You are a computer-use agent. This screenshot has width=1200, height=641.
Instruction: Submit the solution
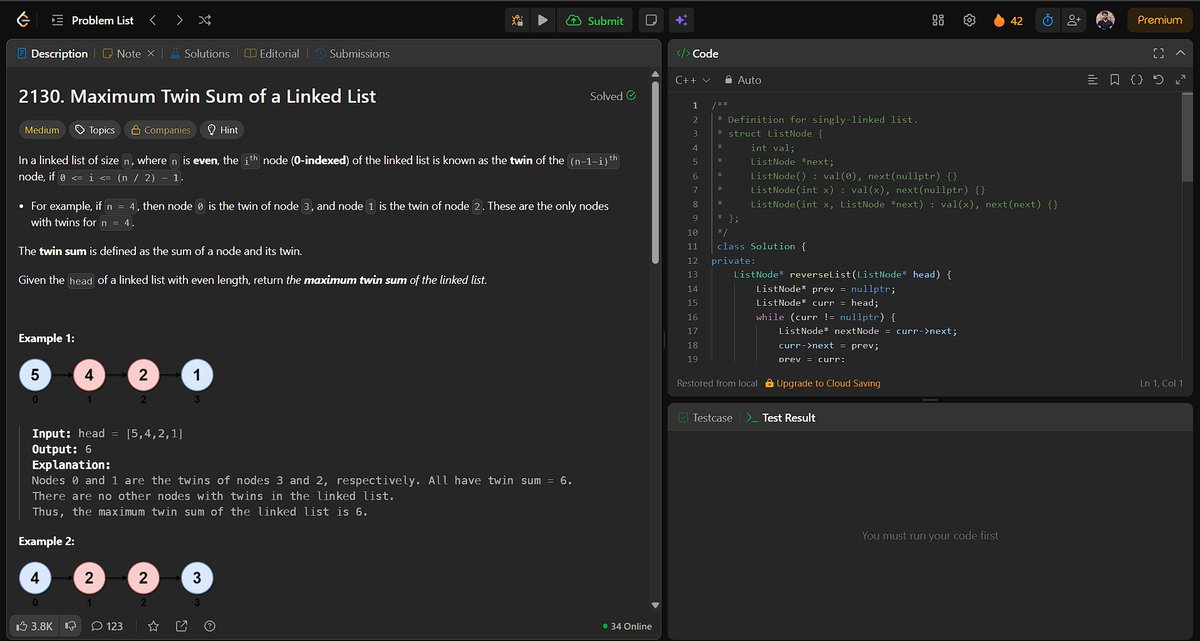click(595, 20)
